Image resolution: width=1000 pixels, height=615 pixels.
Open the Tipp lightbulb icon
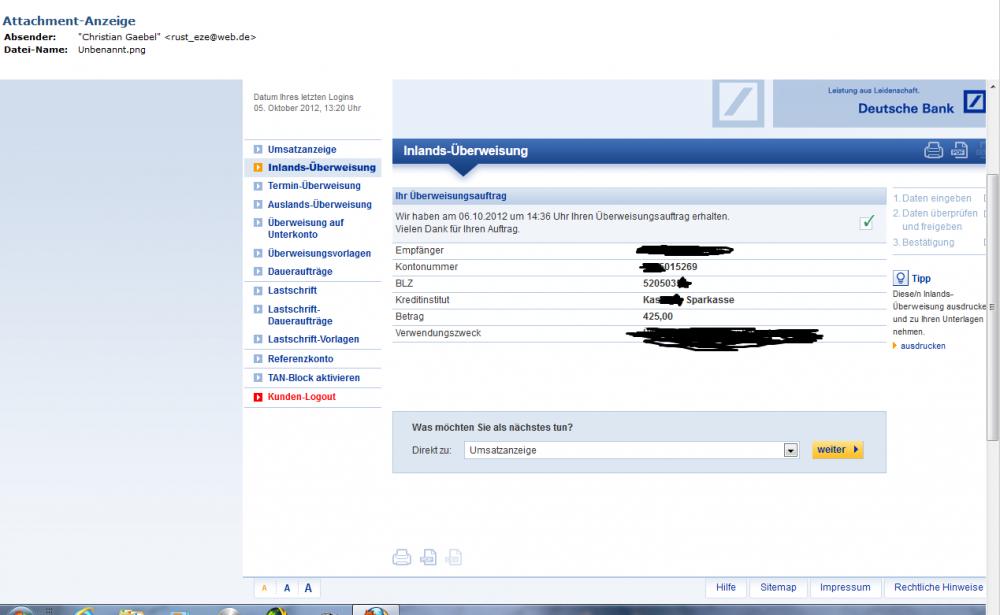coord(899,276)
